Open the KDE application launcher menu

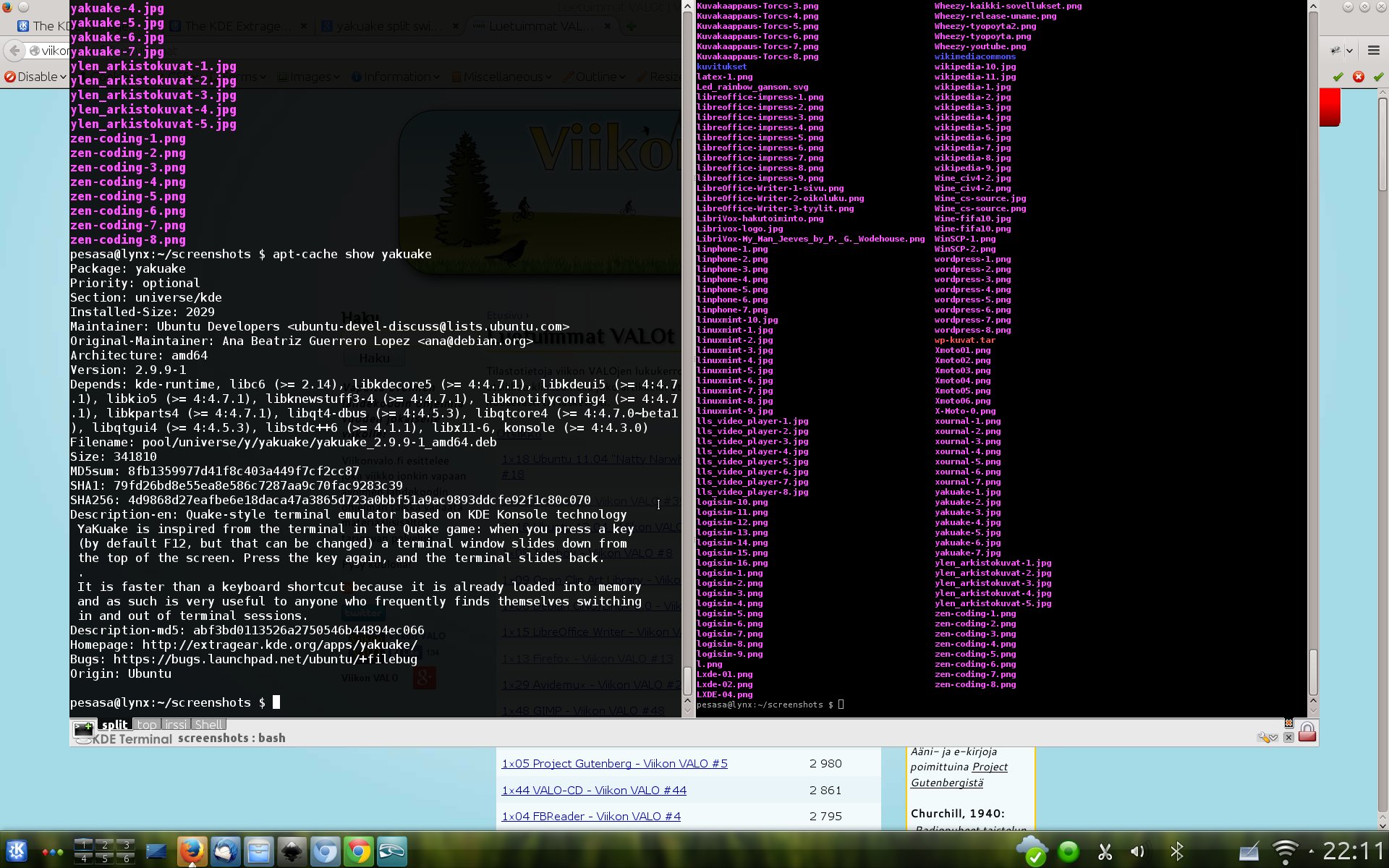point(17,851)
